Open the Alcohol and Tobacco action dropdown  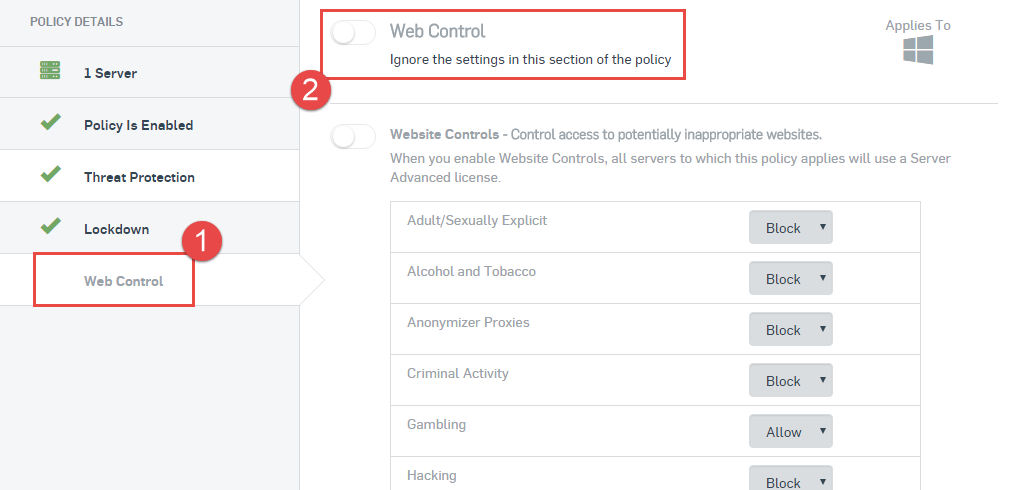point(791,278)
